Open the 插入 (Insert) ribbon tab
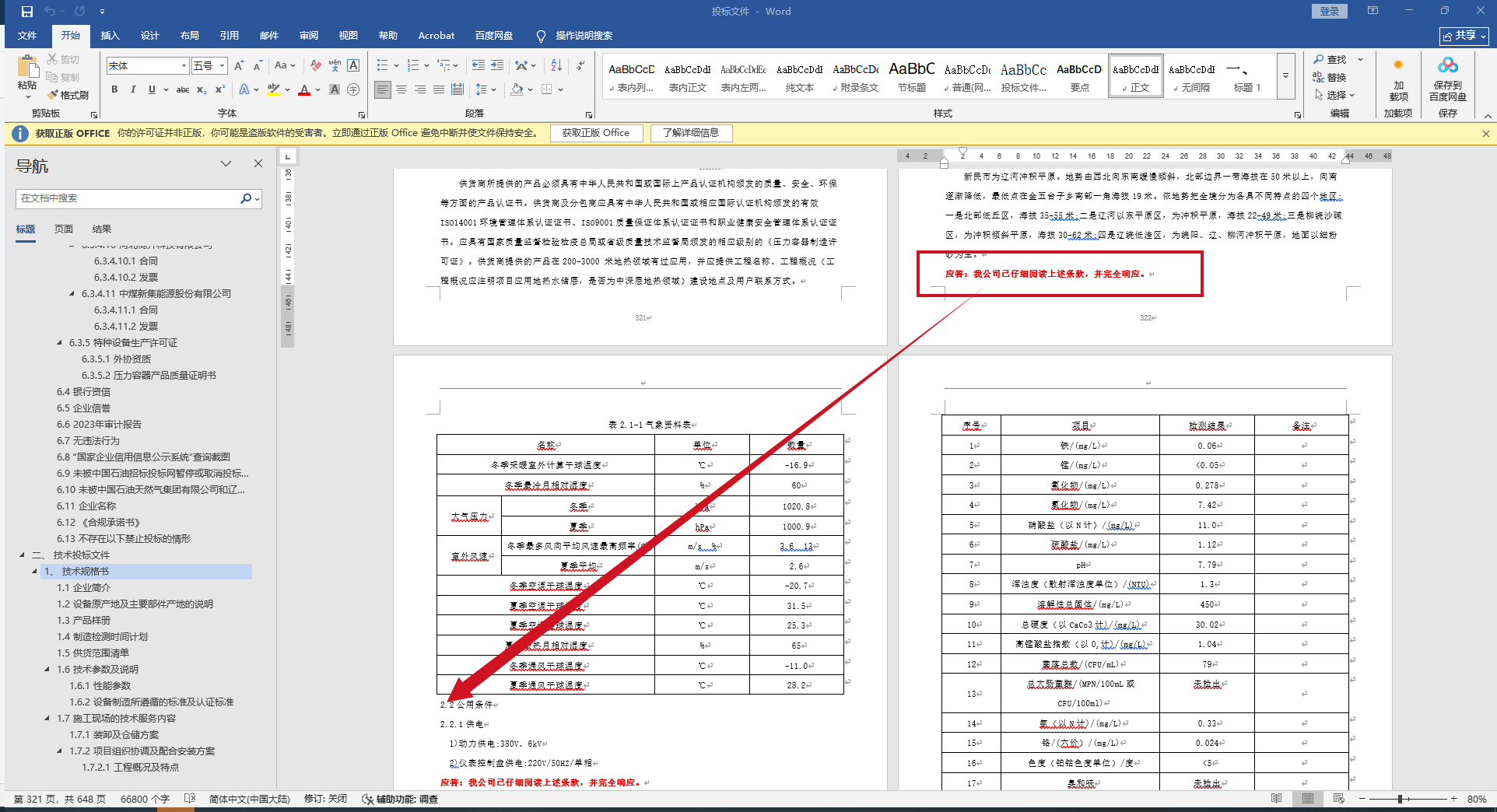The height and width of the screenshot is (812, 1497). [x=110, y=36]
